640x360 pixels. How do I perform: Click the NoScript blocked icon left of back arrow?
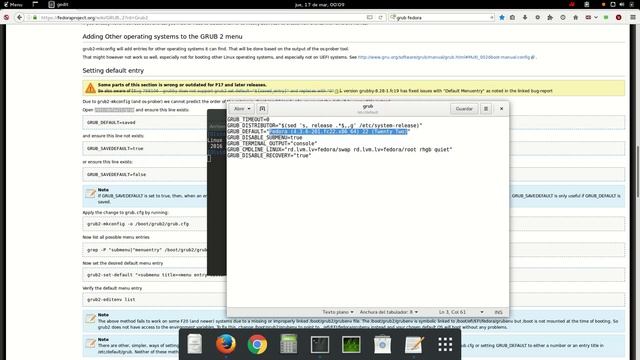[6, 18]
